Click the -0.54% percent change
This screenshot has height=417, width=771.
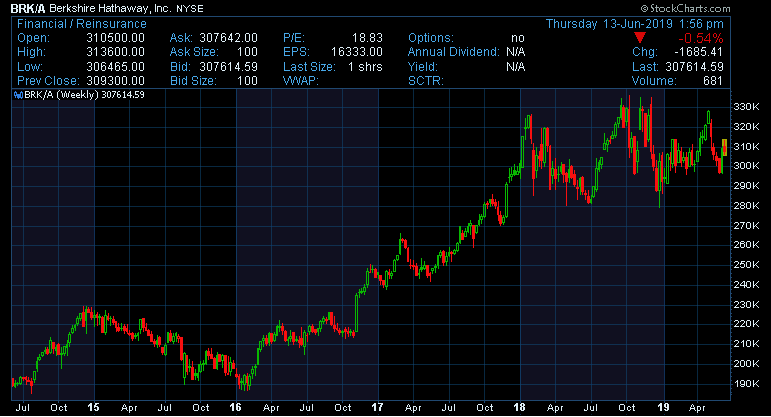pyautogui.click(x=701, y=38)
